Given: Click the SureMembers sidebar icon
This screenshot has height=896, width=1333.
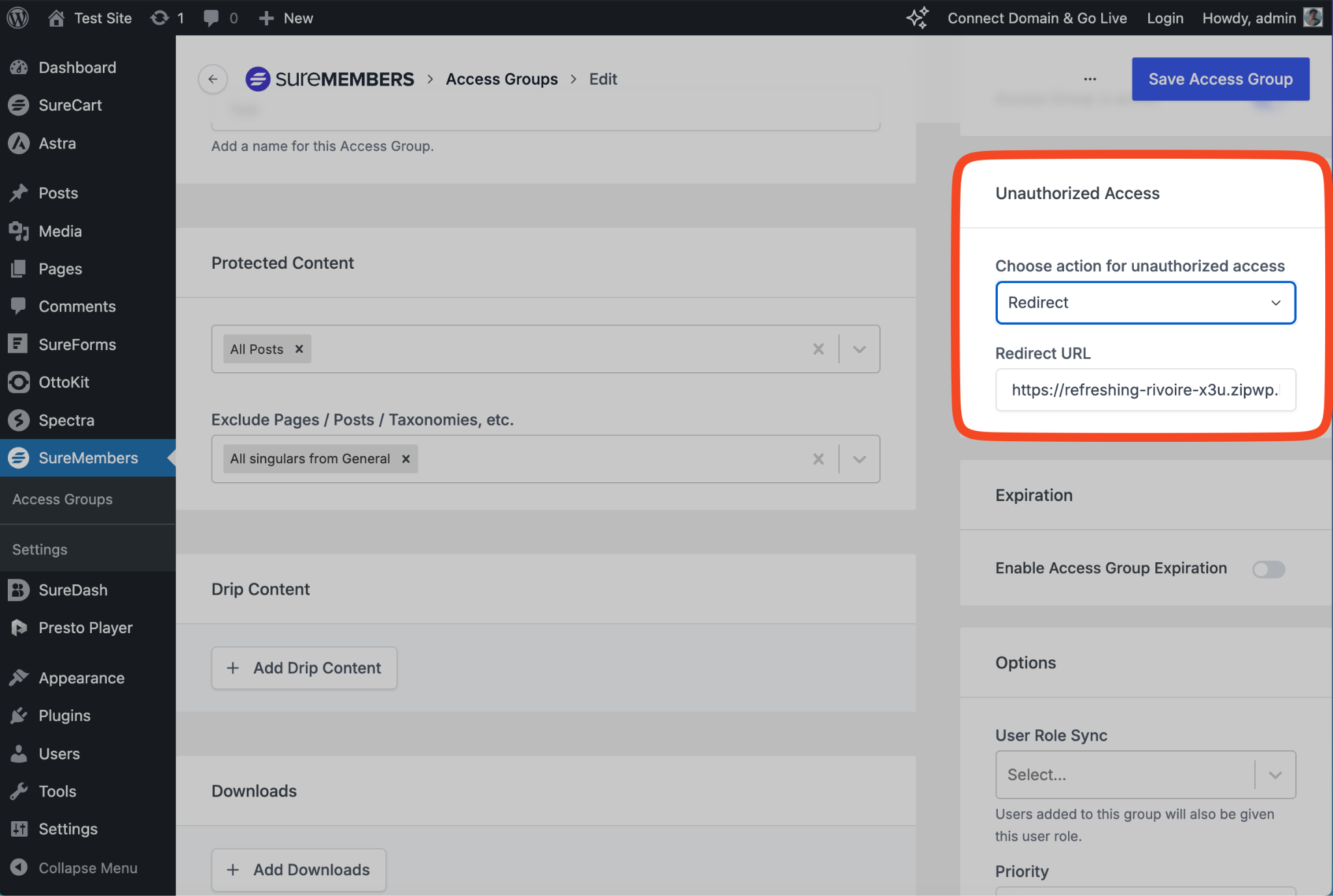Looking at the screenshot, I should click(x=18, y=457).
